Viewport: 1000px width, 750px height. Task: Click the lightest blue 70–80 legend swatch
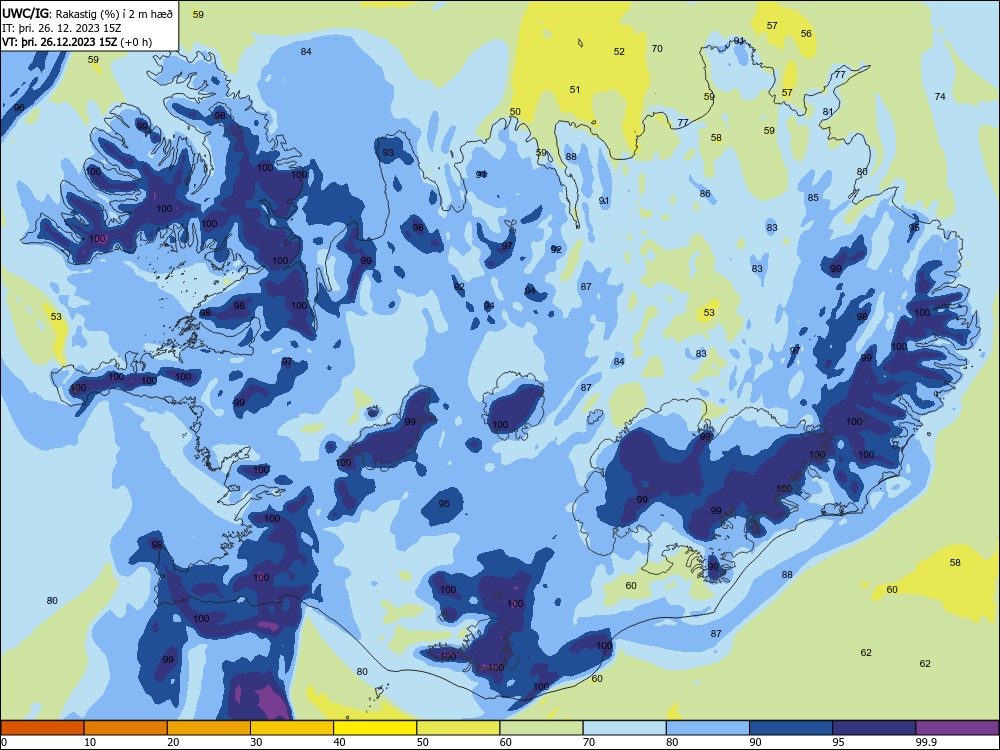pos(624,728)
